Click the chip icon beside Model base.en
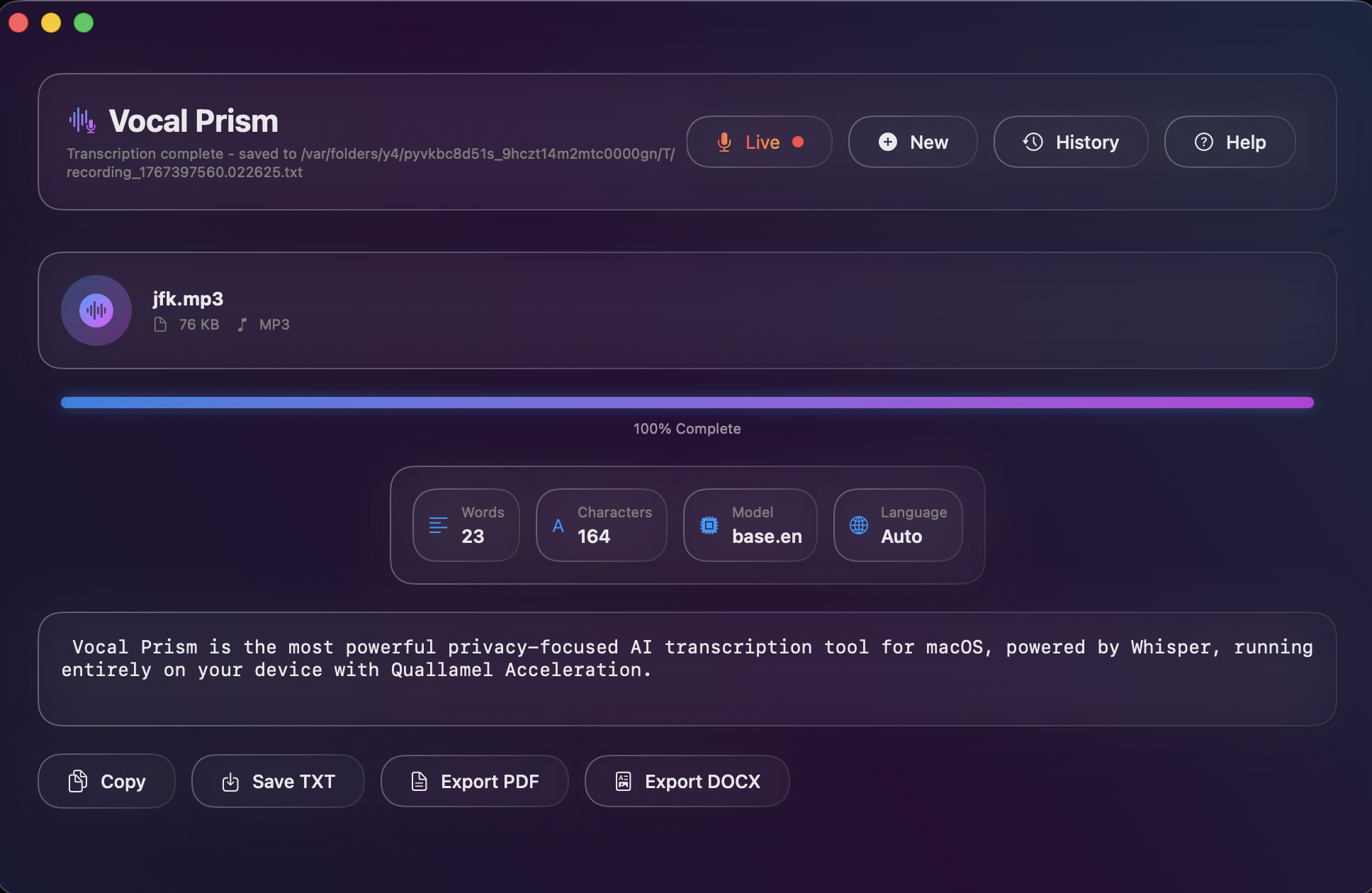This screenshot has width=1372, height=893. pyautogui.click(x=709, y=525)
